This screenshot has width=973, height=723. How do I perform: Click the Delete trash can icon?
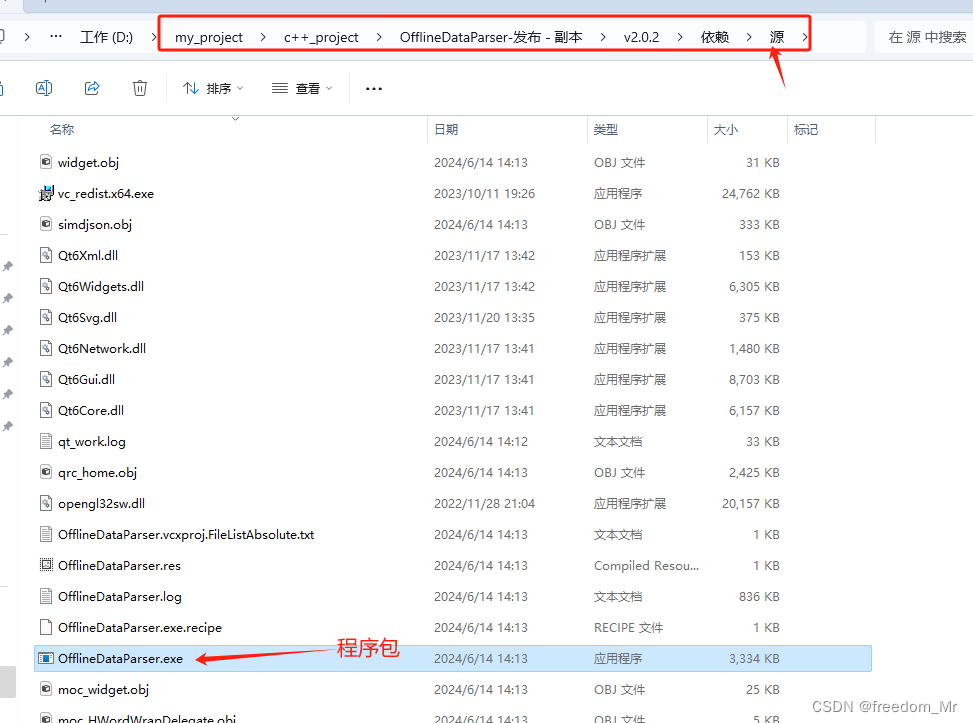pyautogui.click(x=140, y=88)
